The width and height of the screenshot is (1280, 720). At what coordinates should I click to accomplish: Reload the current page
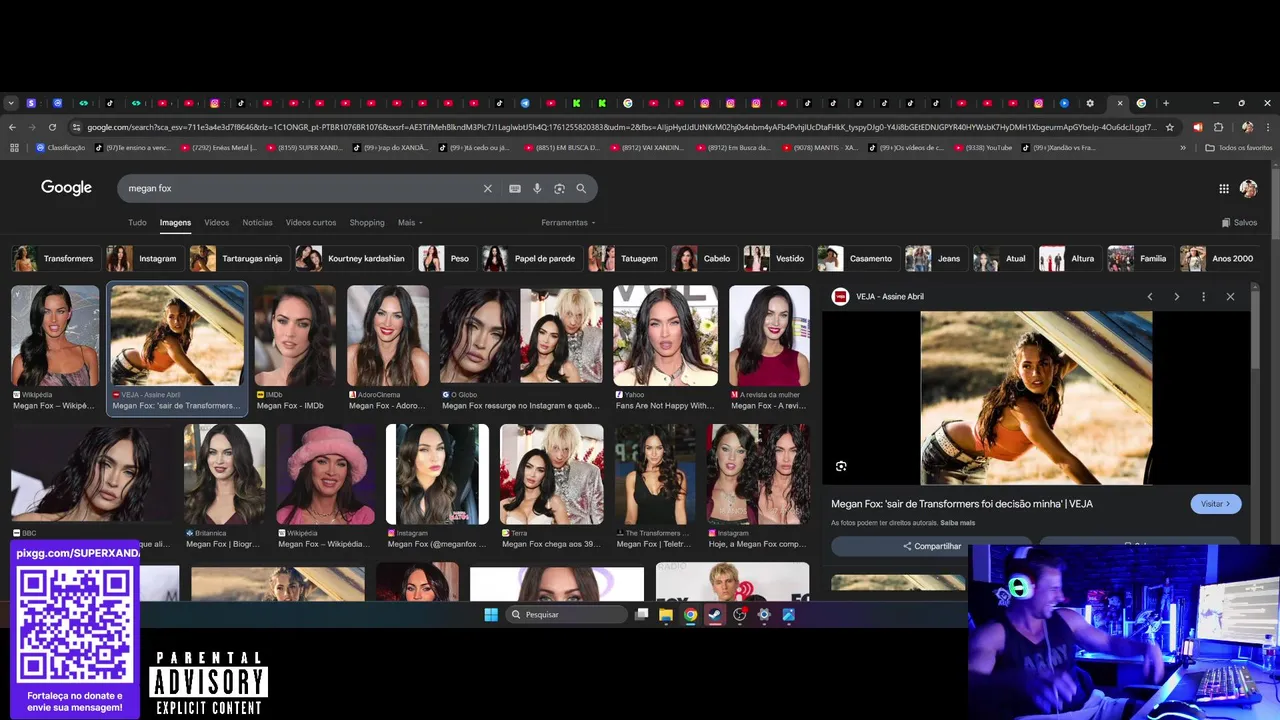pos(52,127)
